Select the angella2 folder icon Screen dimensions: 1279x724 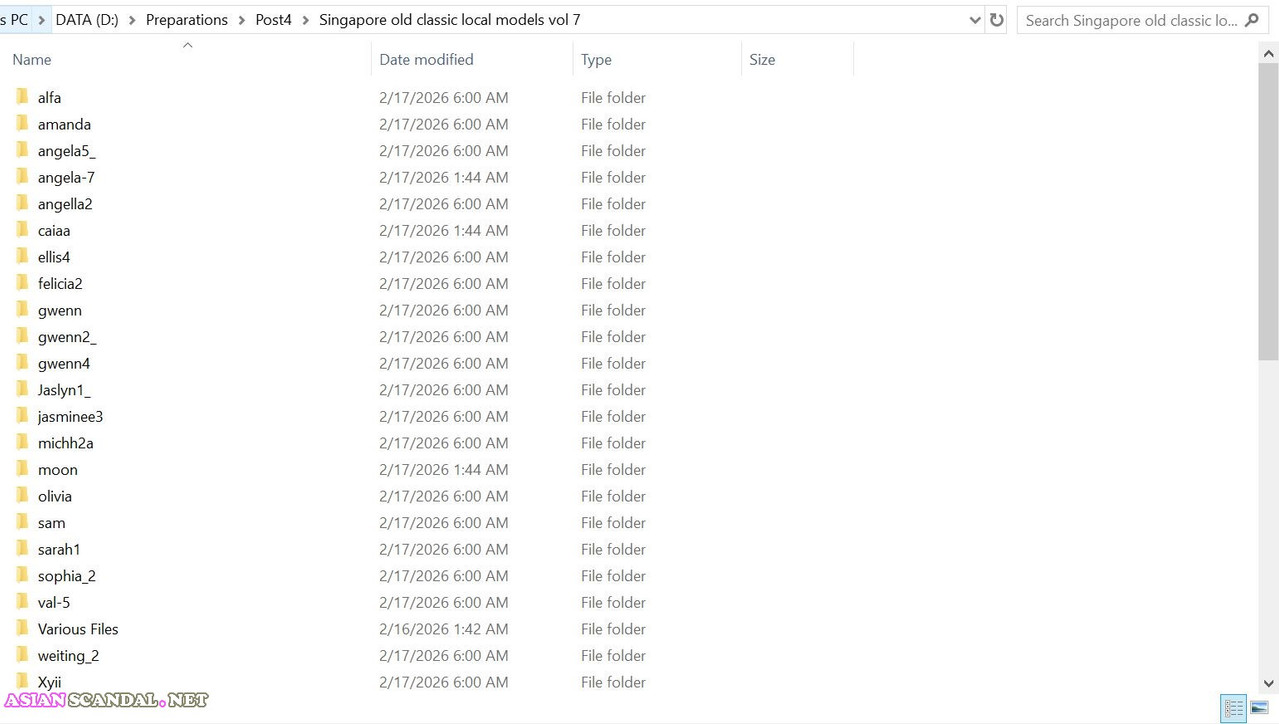coord(22,203)
